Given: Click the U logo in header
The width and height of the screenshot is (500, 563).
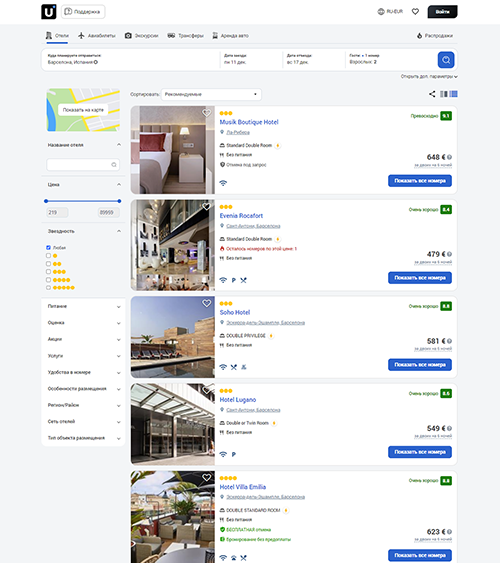Looking at the screenshot, I should pos(49,11).
